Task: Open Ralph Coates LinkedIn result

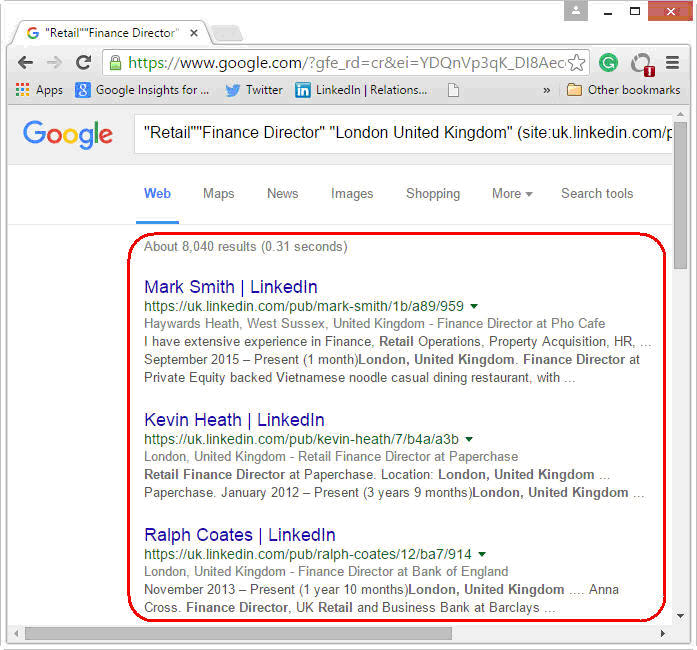Action: pyautogui.click(x=240, y=535)
